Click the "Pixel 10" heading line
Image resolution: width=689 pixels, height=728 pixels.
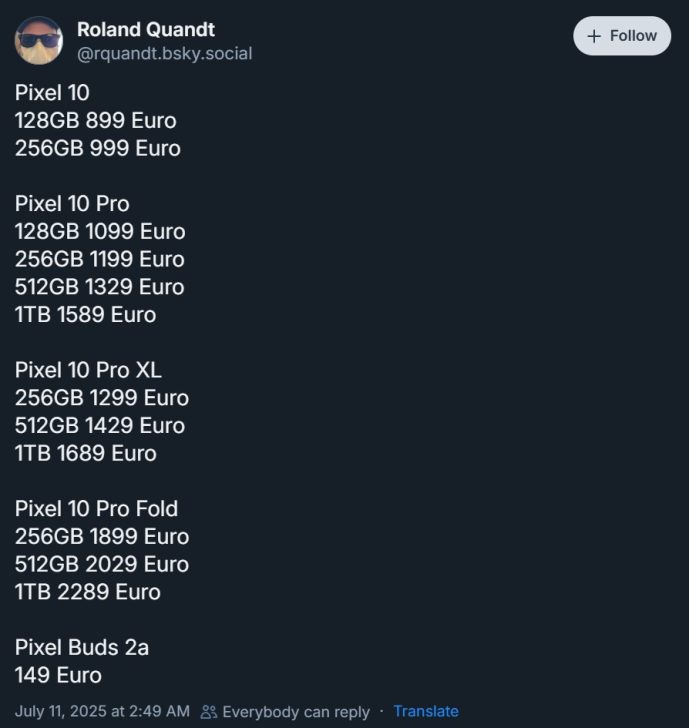point(52,93)
